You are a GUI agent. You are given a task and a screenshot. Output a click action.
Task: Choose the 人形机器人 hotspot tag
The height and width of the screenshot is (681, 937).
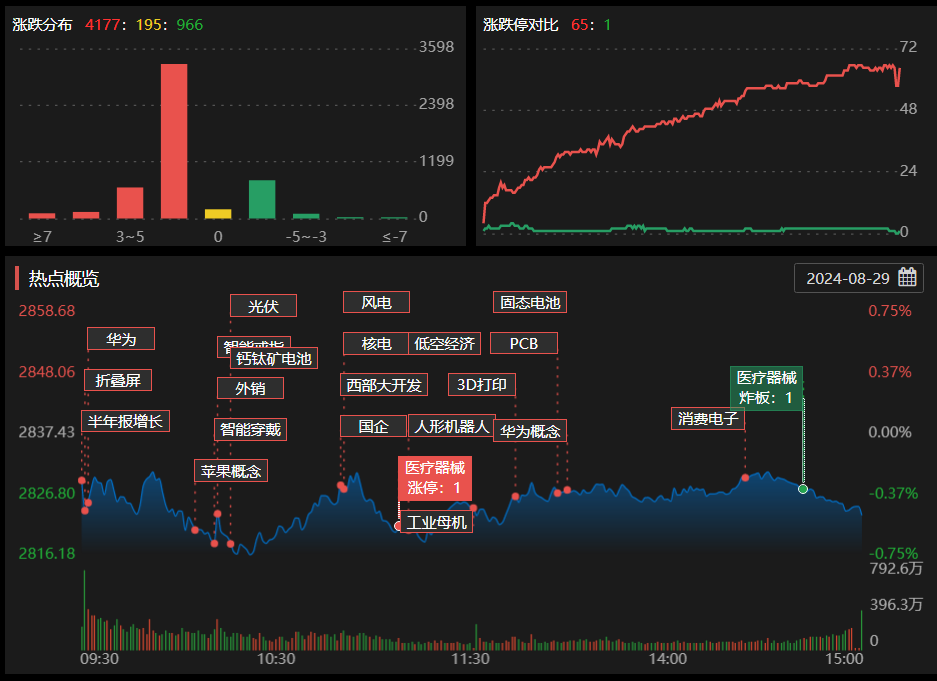[x=450, y=426]
